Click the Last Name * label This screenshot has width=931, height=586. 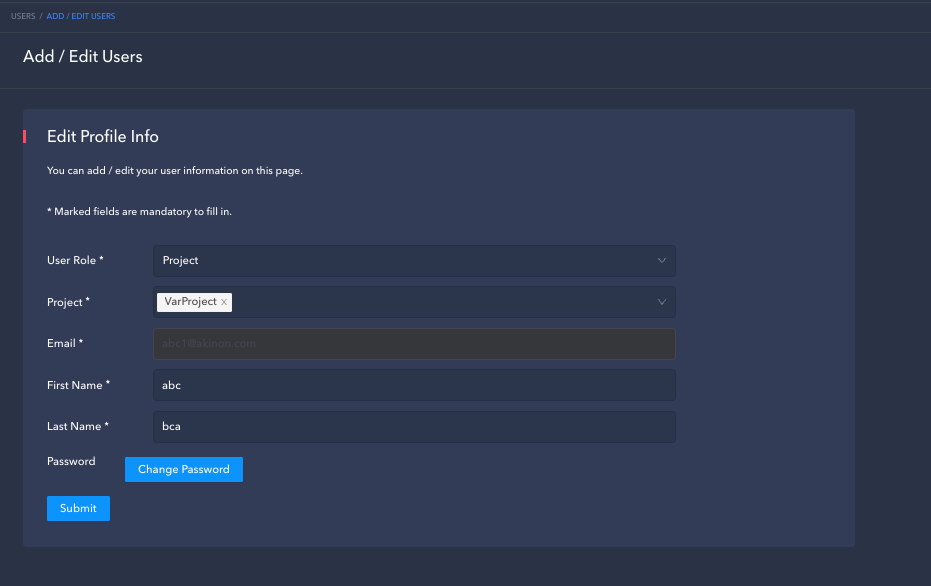pyautogui.click(x=78, y=427)
